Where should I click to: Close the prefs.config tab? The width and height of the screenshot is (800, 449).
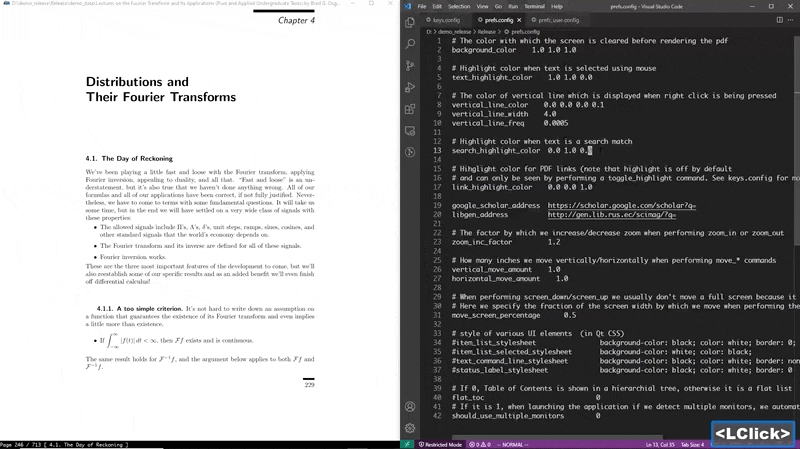coord(519,20)
